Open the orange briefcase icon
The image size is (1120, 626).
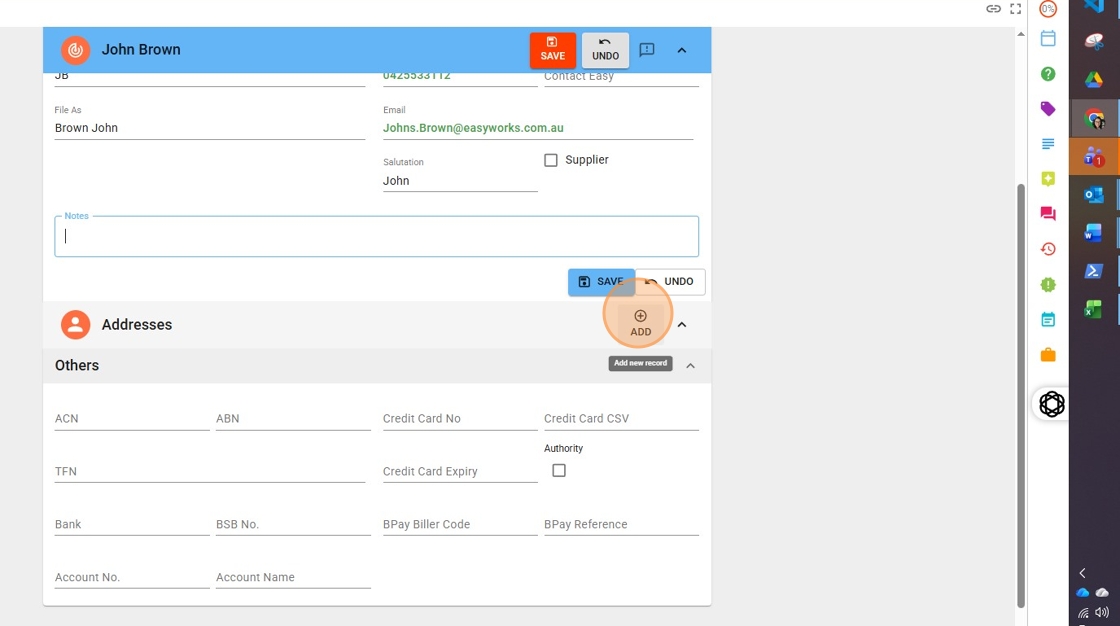pyautogui.click(x=1048, y=355)
